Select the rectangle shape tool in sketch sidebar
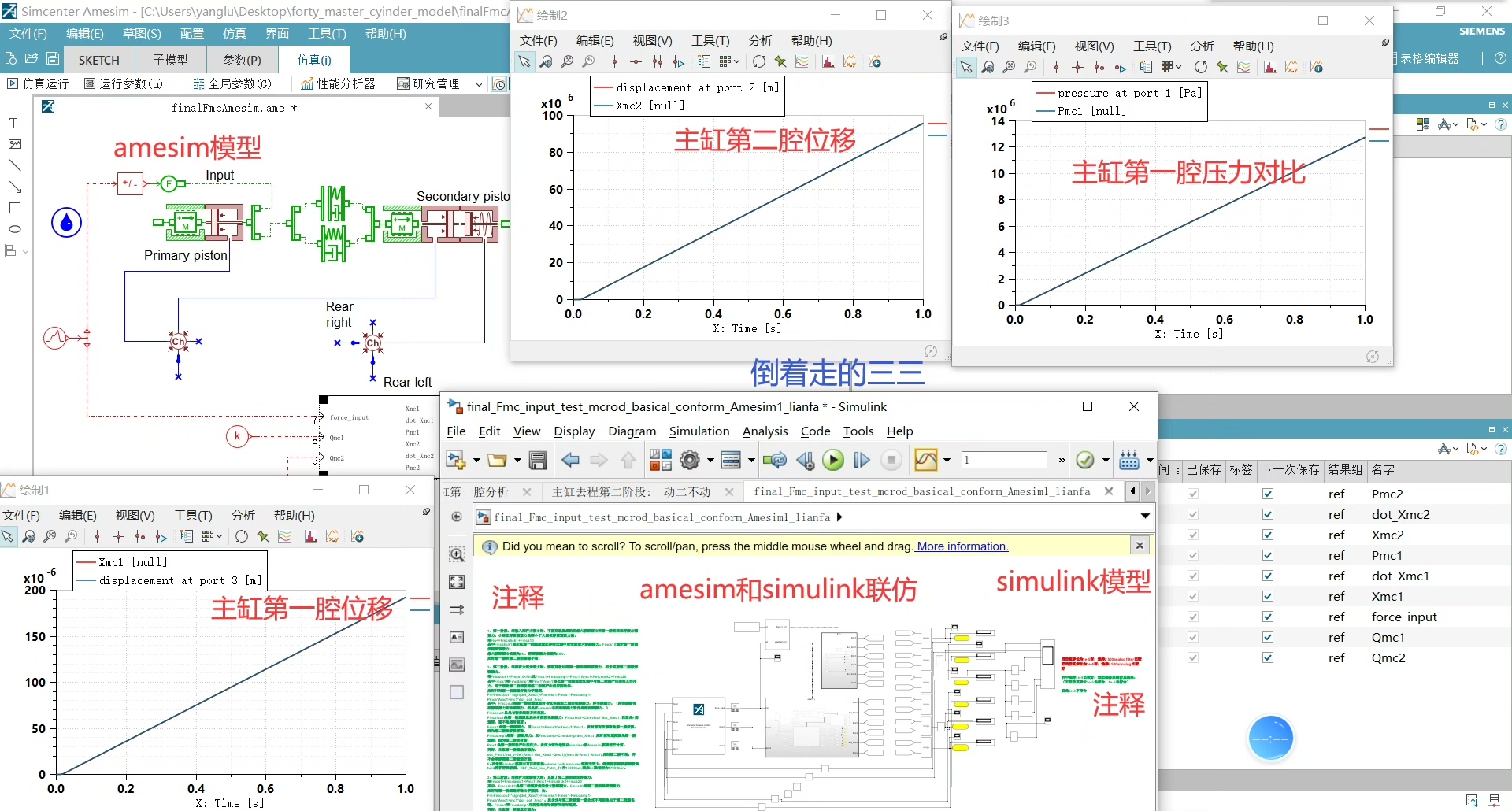1512x811 pixels. (15, 208)
